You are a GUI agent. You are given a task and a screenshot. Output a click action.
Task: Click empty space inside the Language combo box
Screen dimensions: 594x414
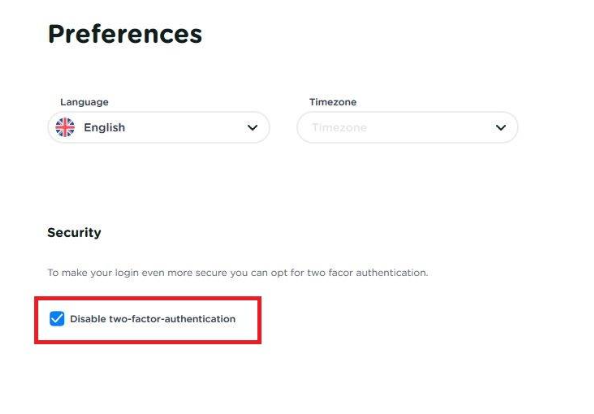pos(186,128)
